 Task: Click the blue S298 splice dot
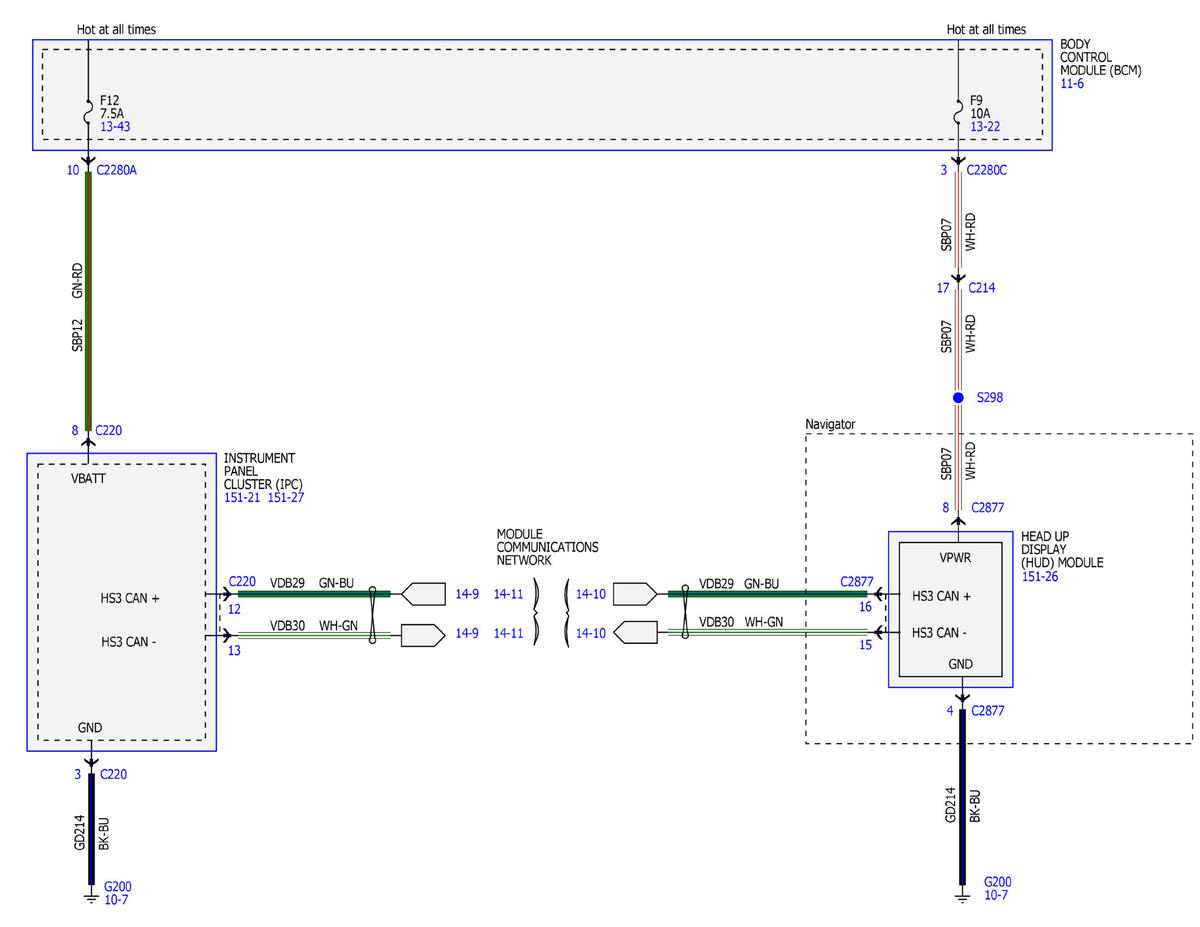coord(958,397)
